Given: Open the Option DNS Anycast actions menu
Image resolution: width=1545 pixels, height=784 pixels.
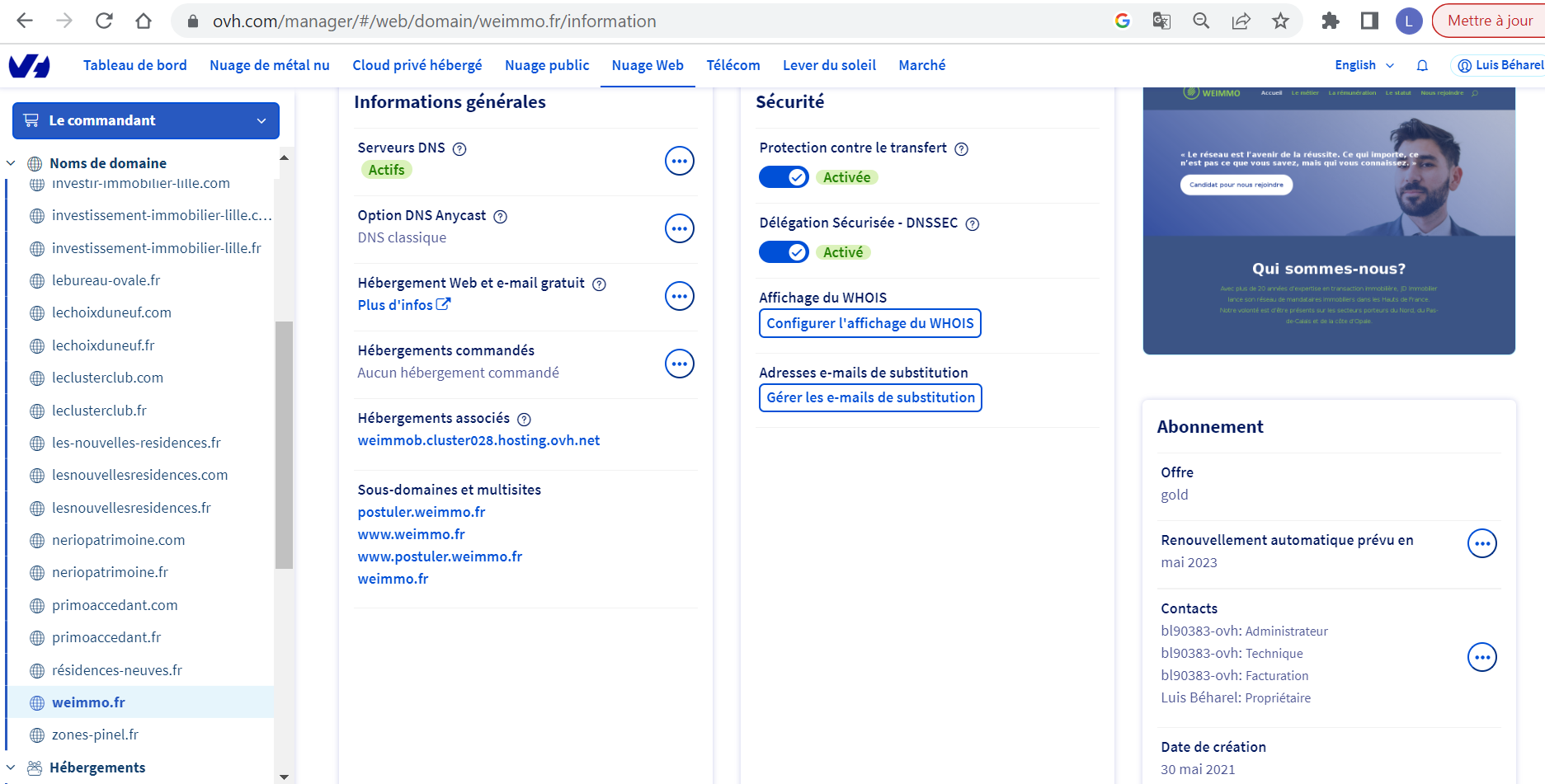Looking at the screenshot, I should click(x=679, y=228).
